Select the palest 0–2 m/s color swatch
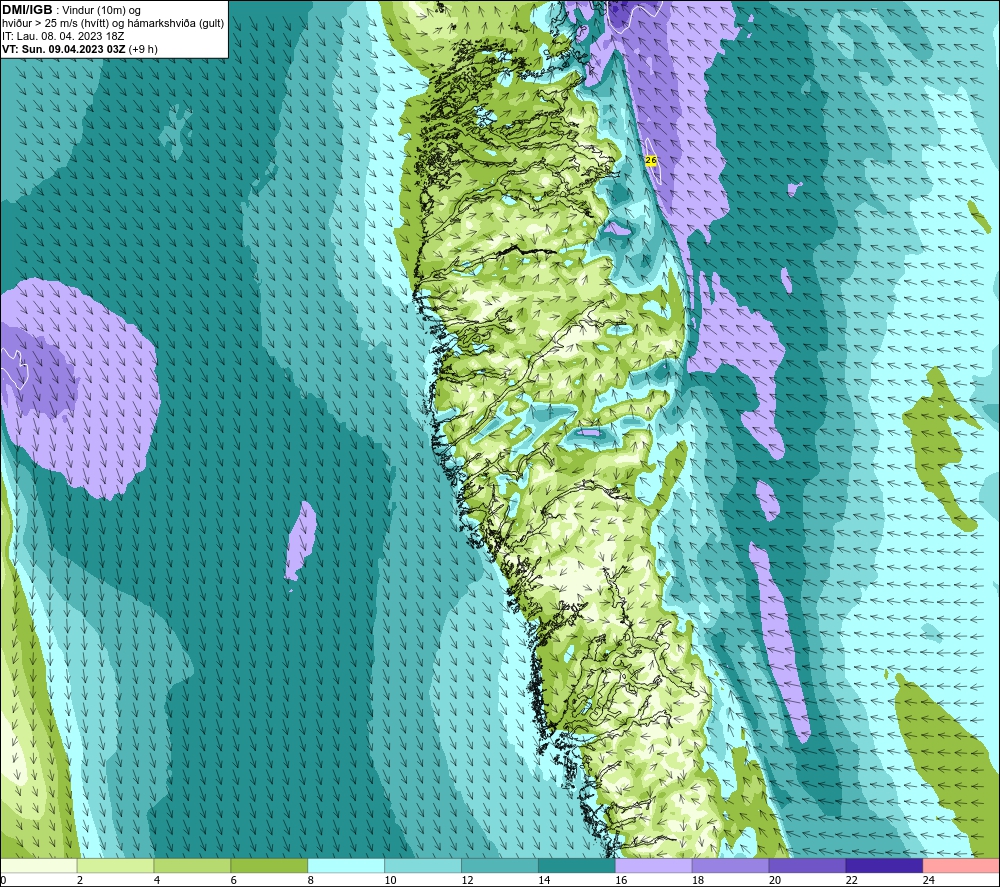This screenshot has width=1000, height=887. click(x=39, y=866)
